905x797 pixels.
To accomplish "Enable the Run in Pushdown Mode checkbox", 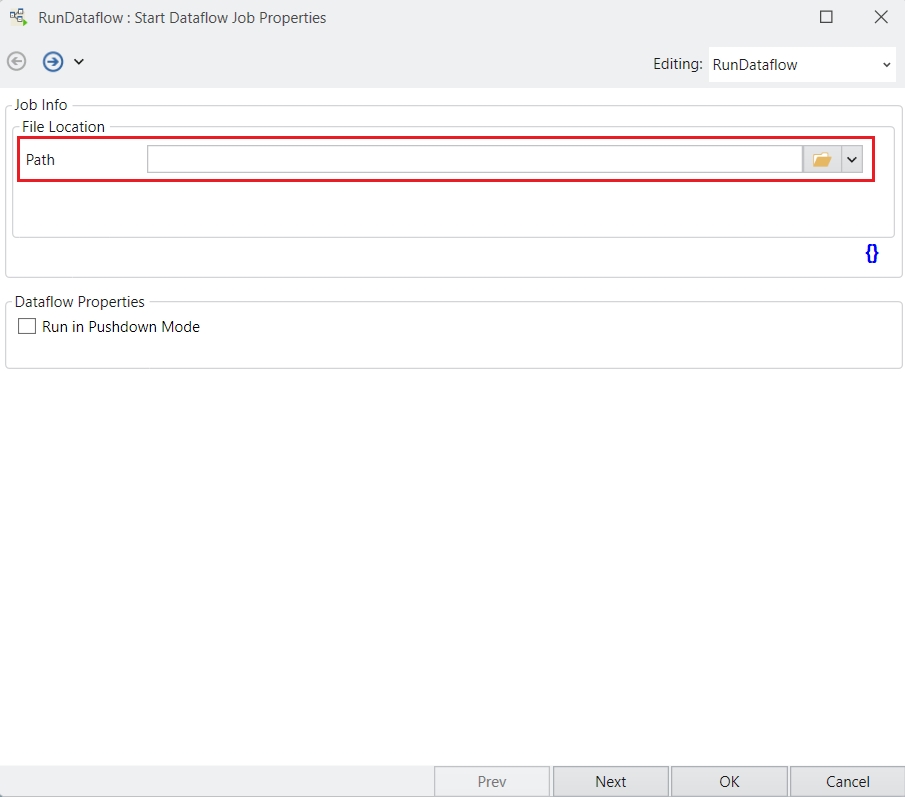I will pyautogui.click(x=27, y=327).
